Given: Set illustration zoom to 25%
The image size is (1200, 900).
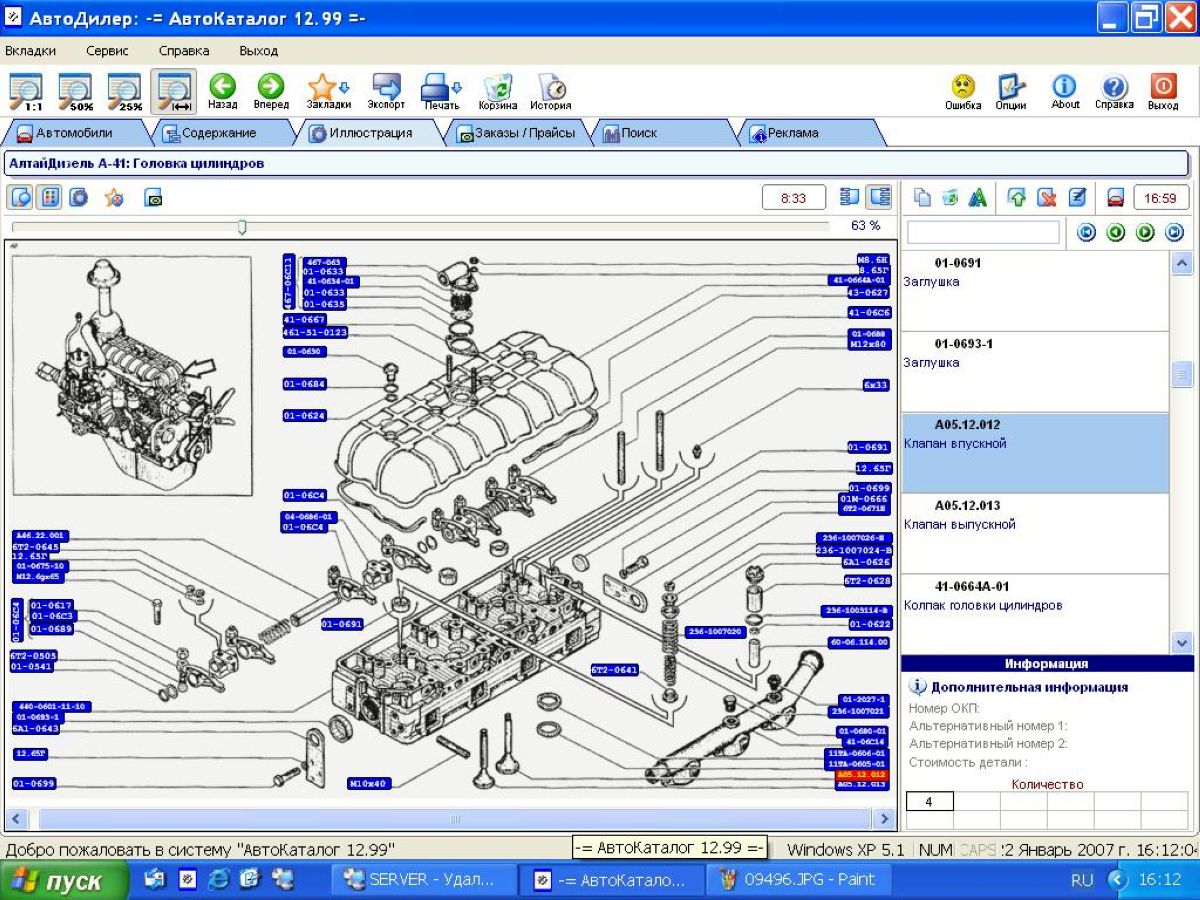Looking at the screenshot, I should click(x=125, y=91).
